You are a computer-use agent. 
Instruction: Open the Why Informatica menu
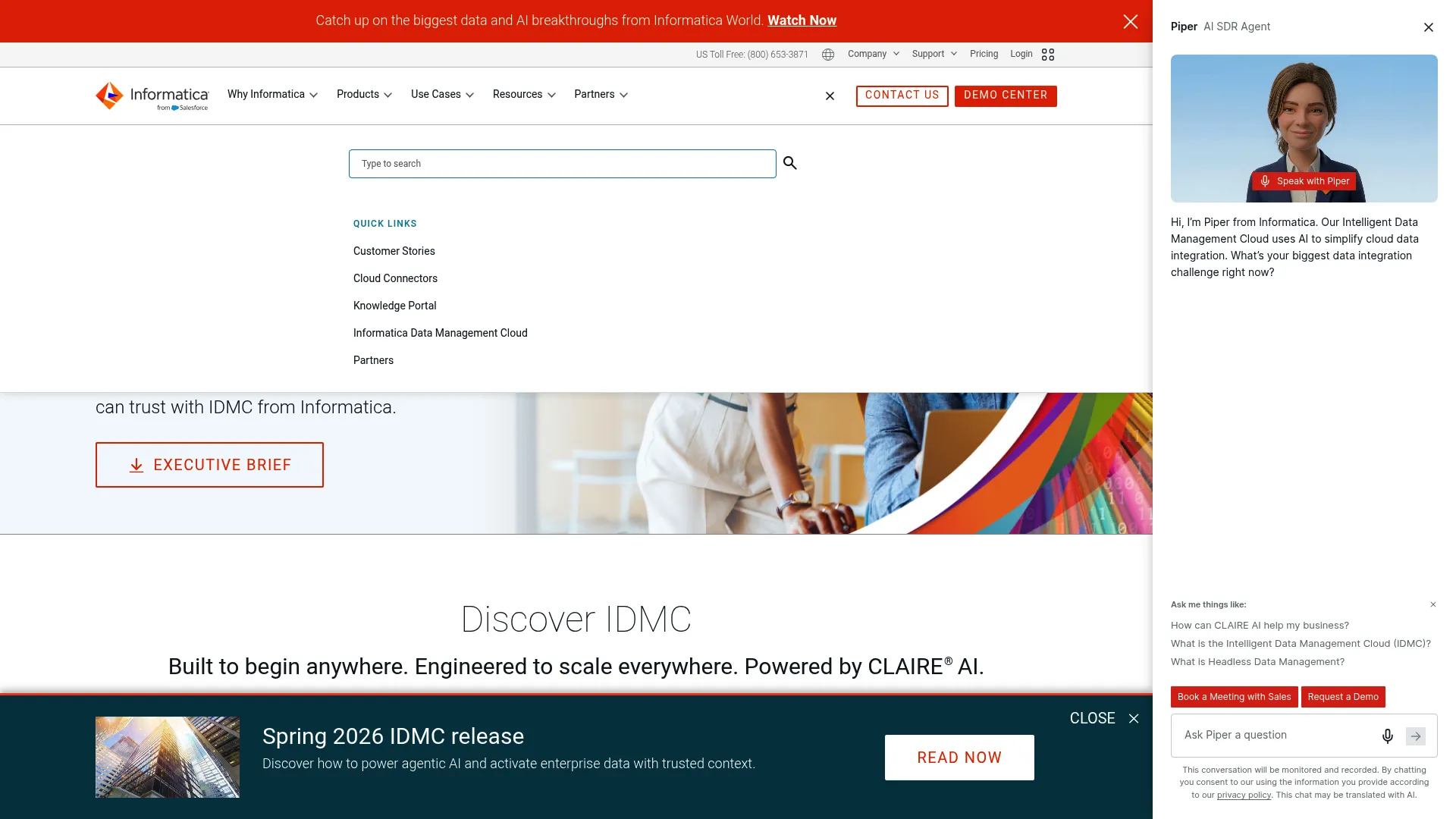[272, 95]
